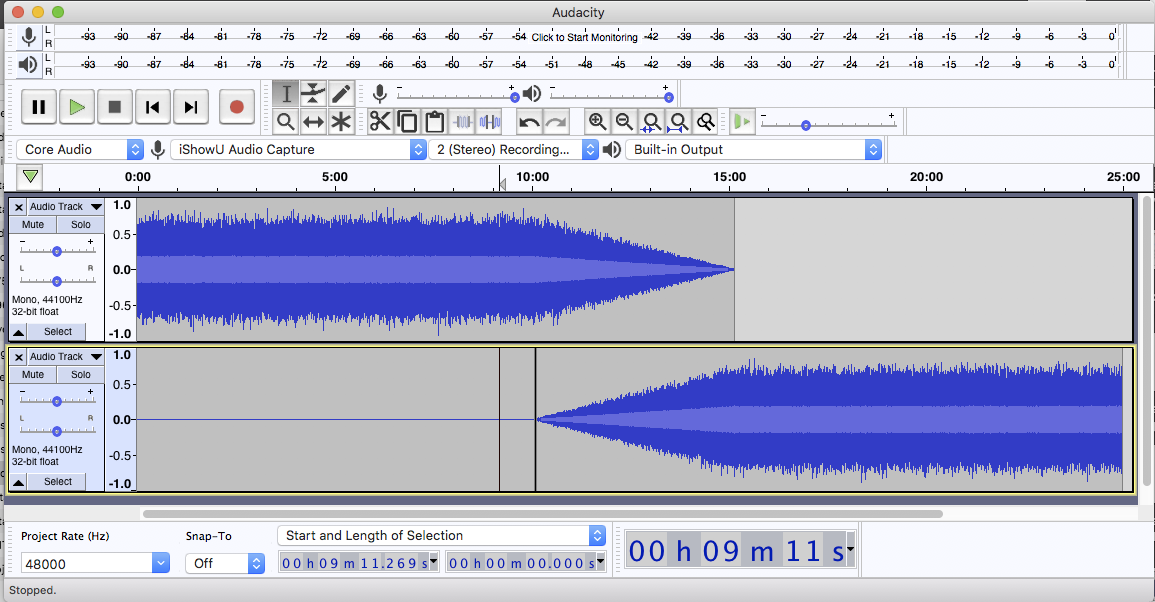Click the Zoom In magnifier icon
The height and width of the screenshot is (602, 1155).
pyautogui.click(x=597, y=122)
